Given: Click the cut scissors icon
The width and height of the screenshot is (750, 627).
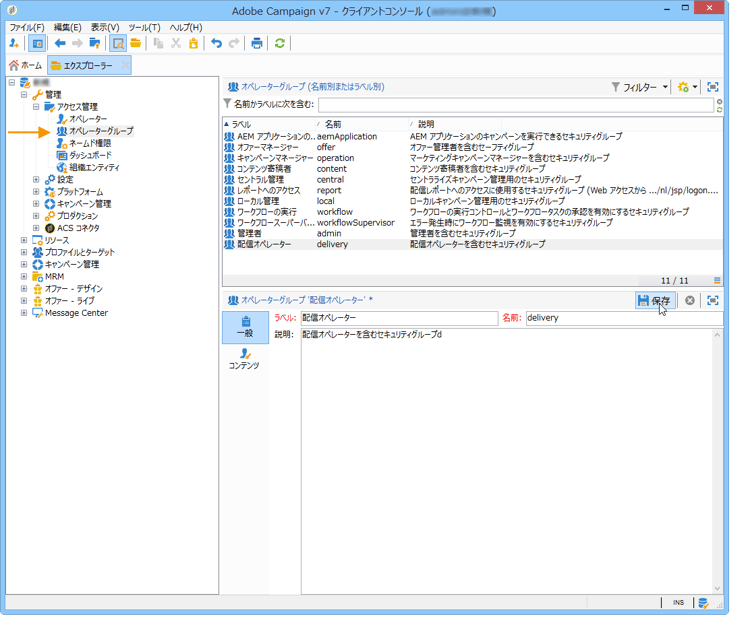Looking at the screenshot, I should [x=176, y=44].
